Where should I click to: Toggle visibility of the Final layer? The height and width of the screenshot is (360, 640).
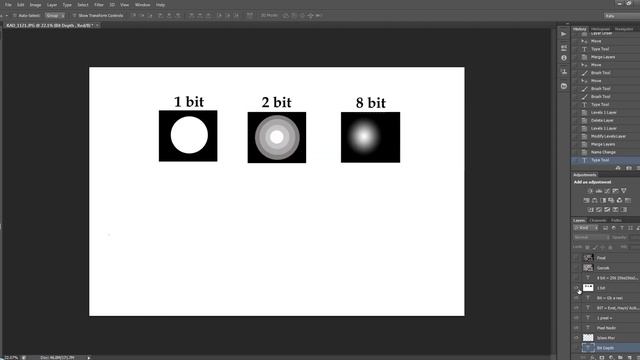pos(576,258)
